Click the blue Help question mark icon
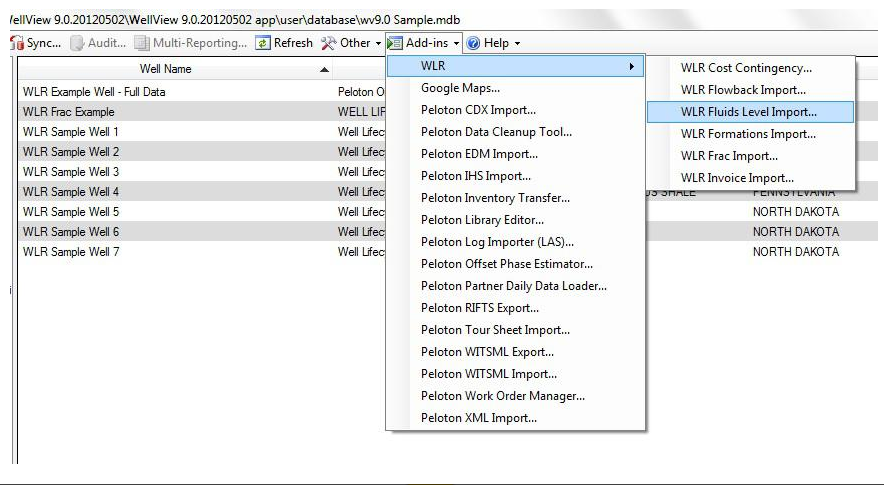 pyautogui.click(x=474, y=43)
